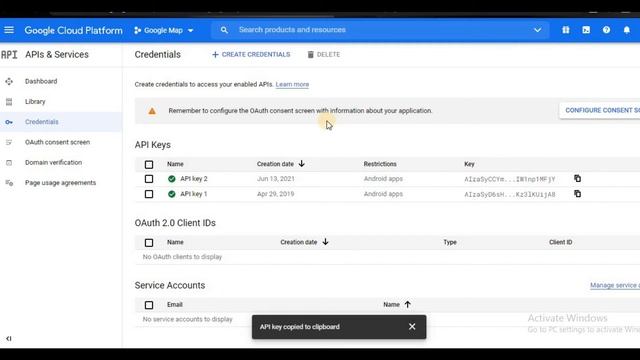Copy API key 1 to clipboard

coord(578,194)
